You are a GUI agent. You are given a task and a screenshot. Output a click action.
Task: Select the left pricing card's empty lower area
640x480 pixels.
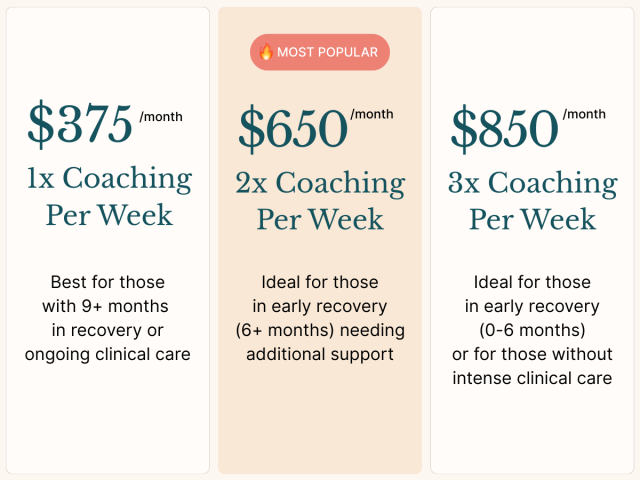click(108, 420)
